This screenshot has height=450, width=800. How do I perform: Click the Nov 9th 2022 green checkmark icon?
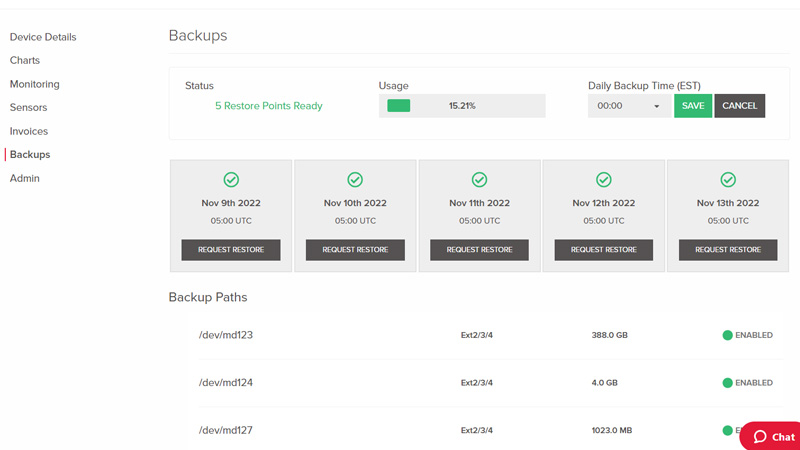point(231,180)
